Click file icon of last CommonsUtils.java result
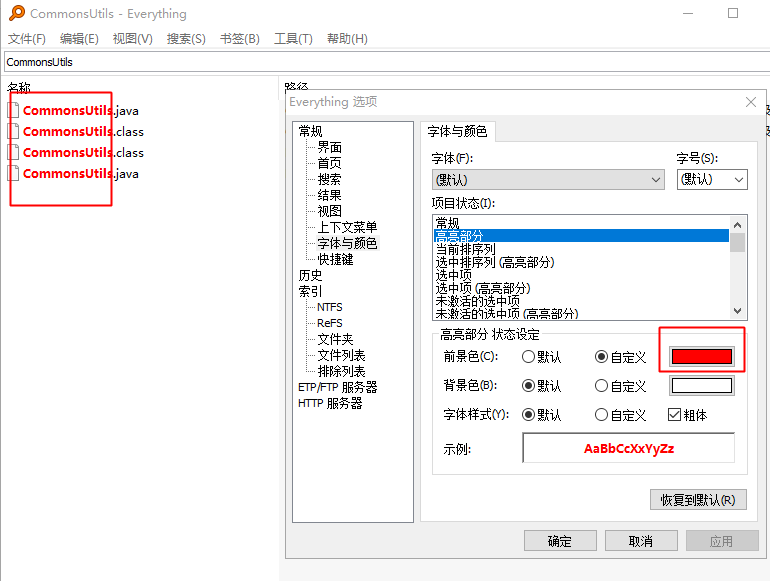This screenshot has width=770, height=581. click(x=14, y=174)
